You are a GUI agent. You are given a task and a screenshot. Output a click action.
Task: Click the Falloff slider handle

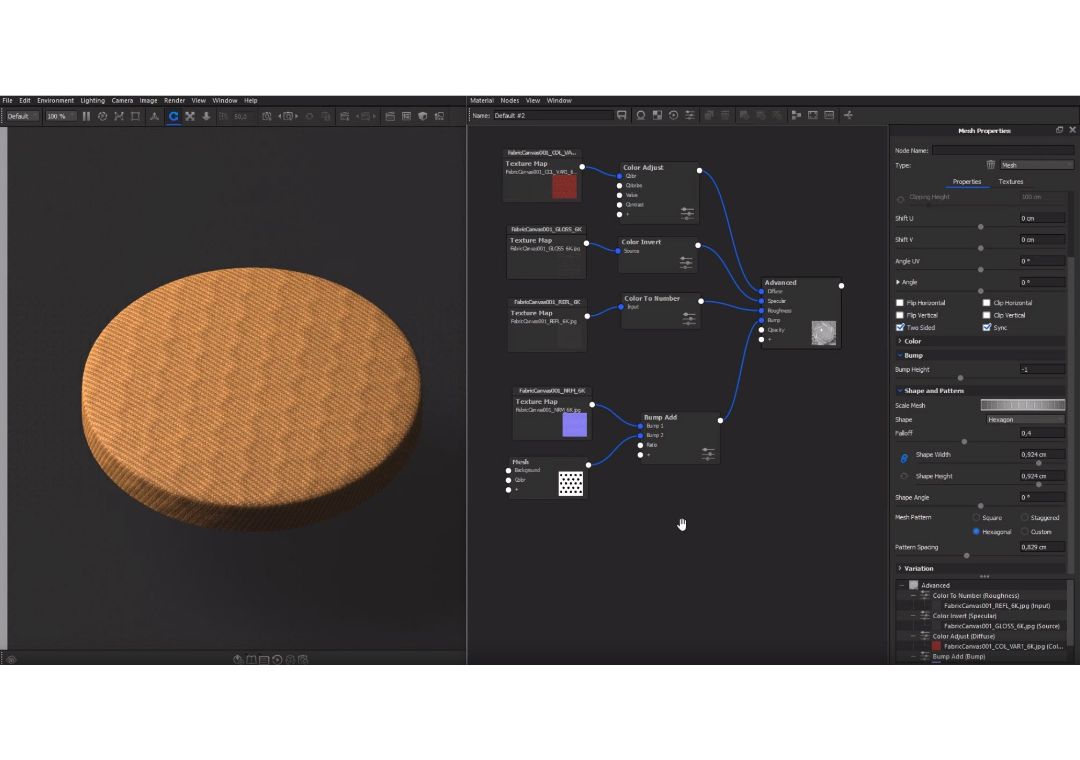coord(964,441)
